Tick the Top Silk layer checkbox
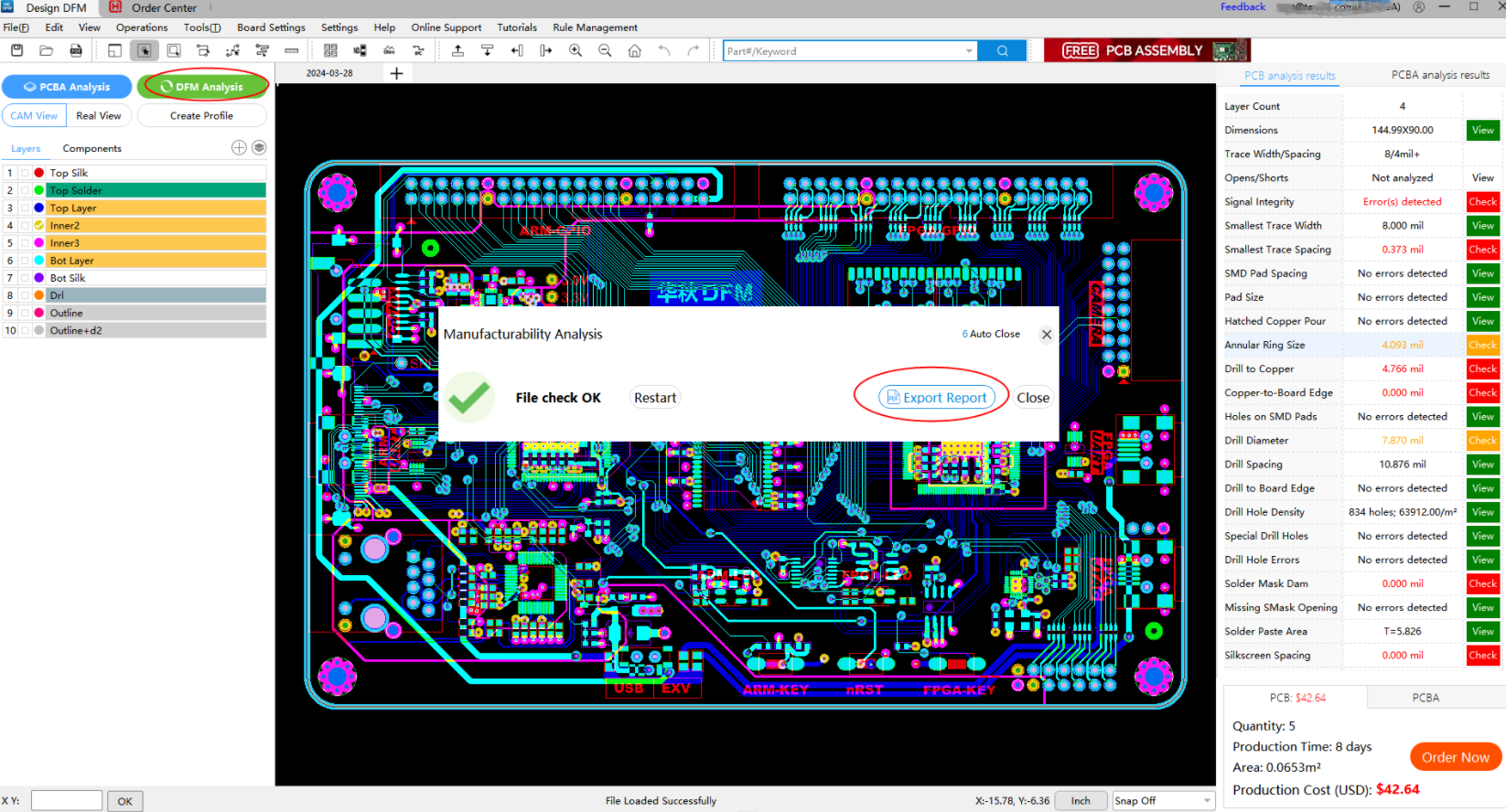This screenshot has height=812, width=1506. [25, 173]
